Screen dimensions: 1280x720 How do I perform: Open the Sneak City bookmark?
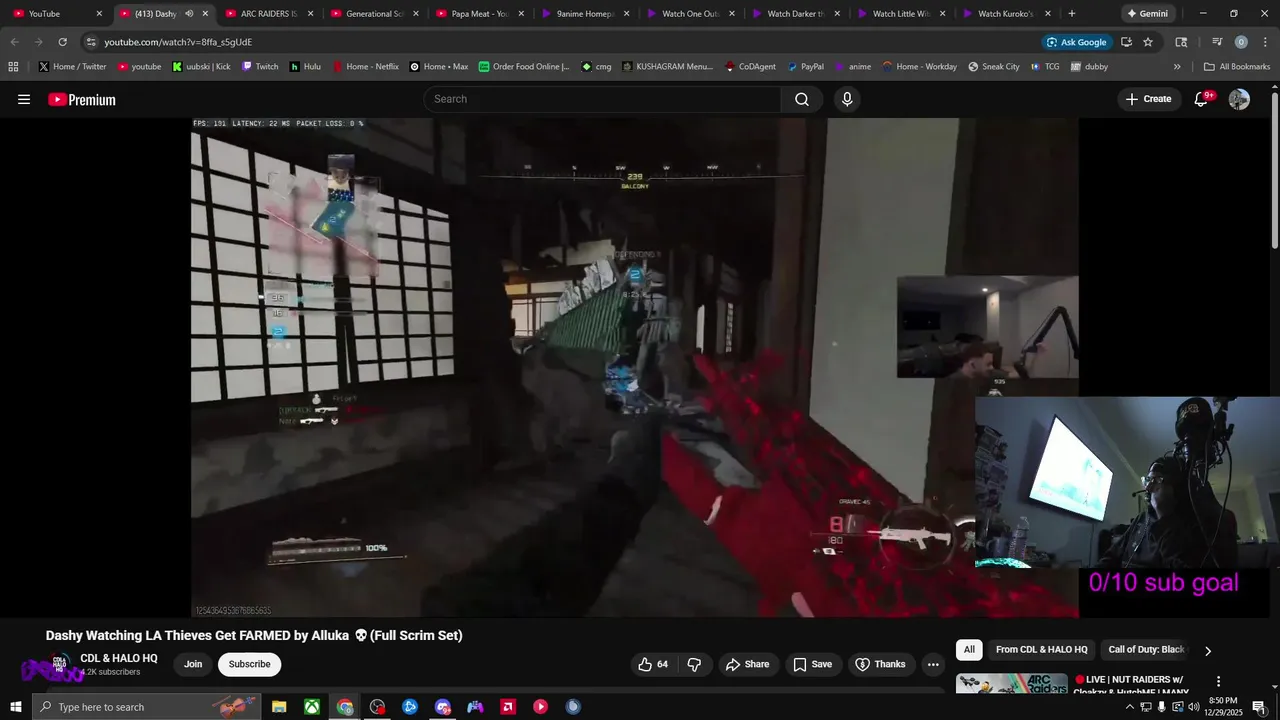[x=994, y=67]
